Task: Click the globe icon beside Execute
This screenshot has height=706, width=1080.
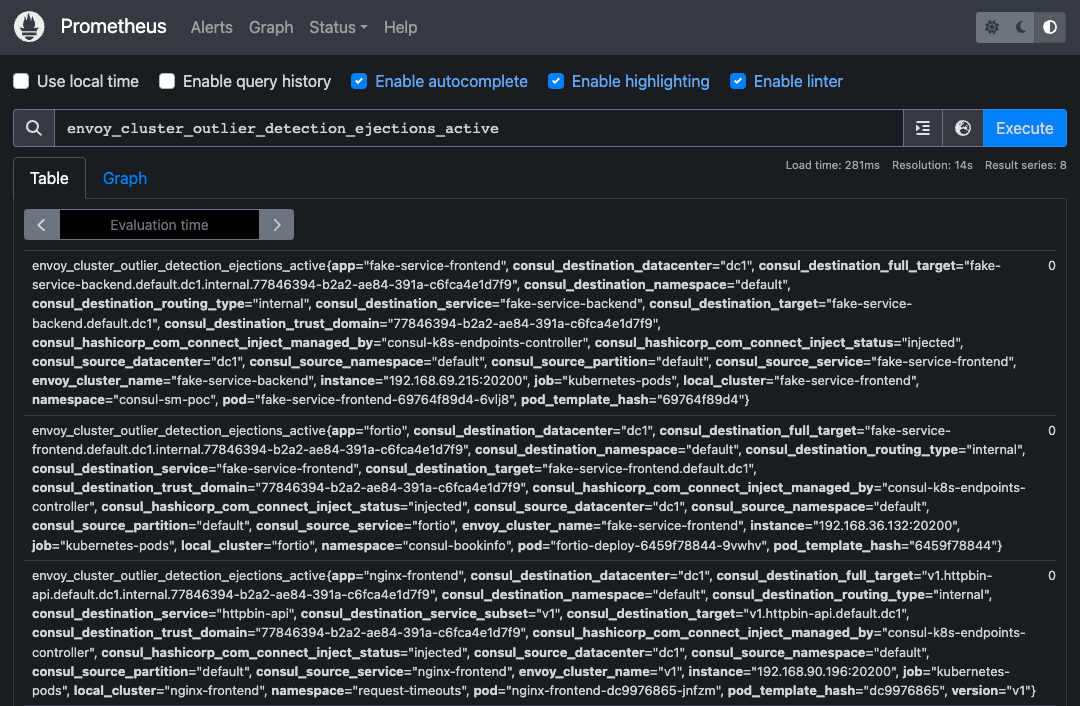Action: pyautogui.click(x=962, y=128)
